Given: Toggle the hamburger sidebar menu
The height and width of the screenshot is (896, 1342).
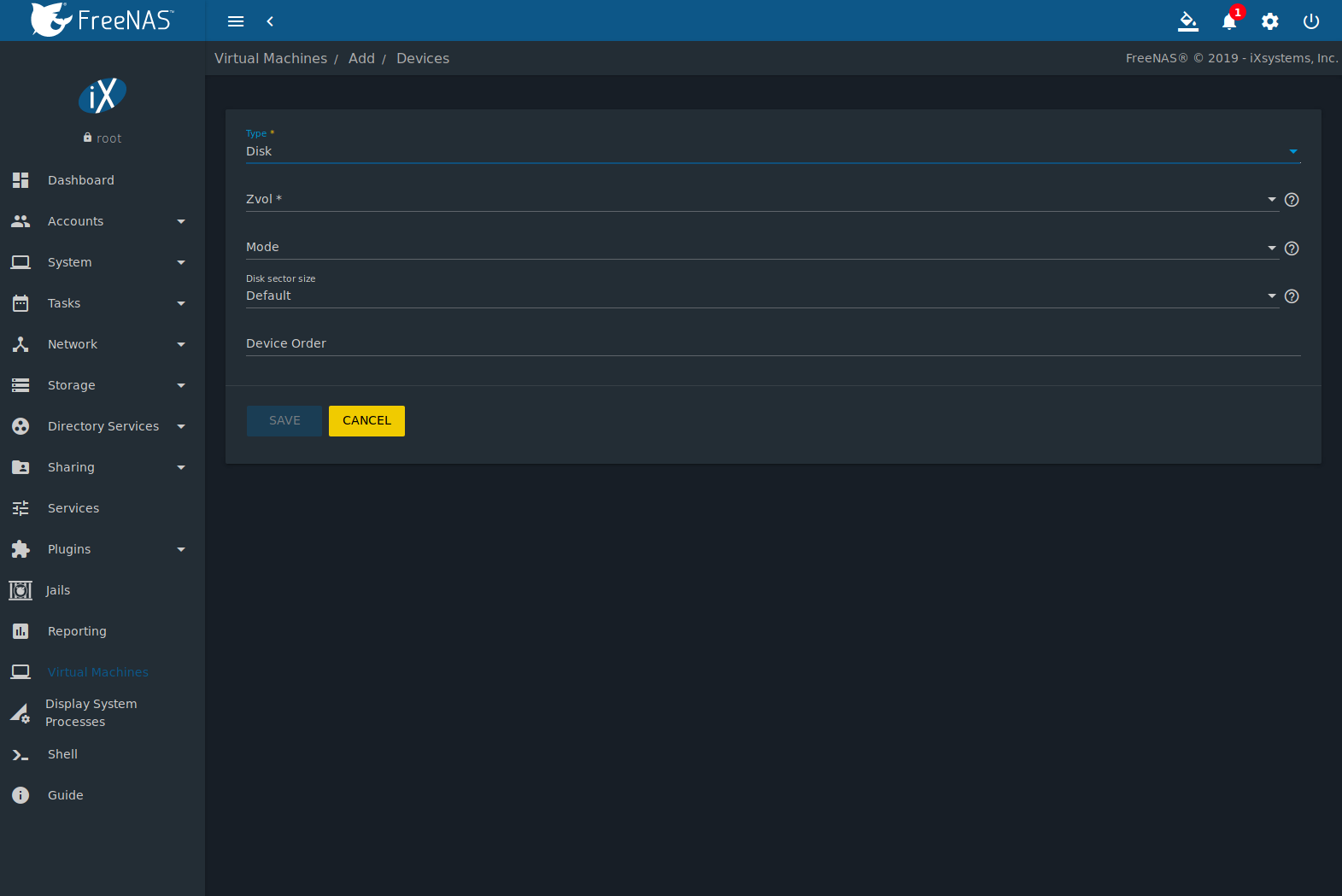Looking at the screenshot, I should (236, 21).
